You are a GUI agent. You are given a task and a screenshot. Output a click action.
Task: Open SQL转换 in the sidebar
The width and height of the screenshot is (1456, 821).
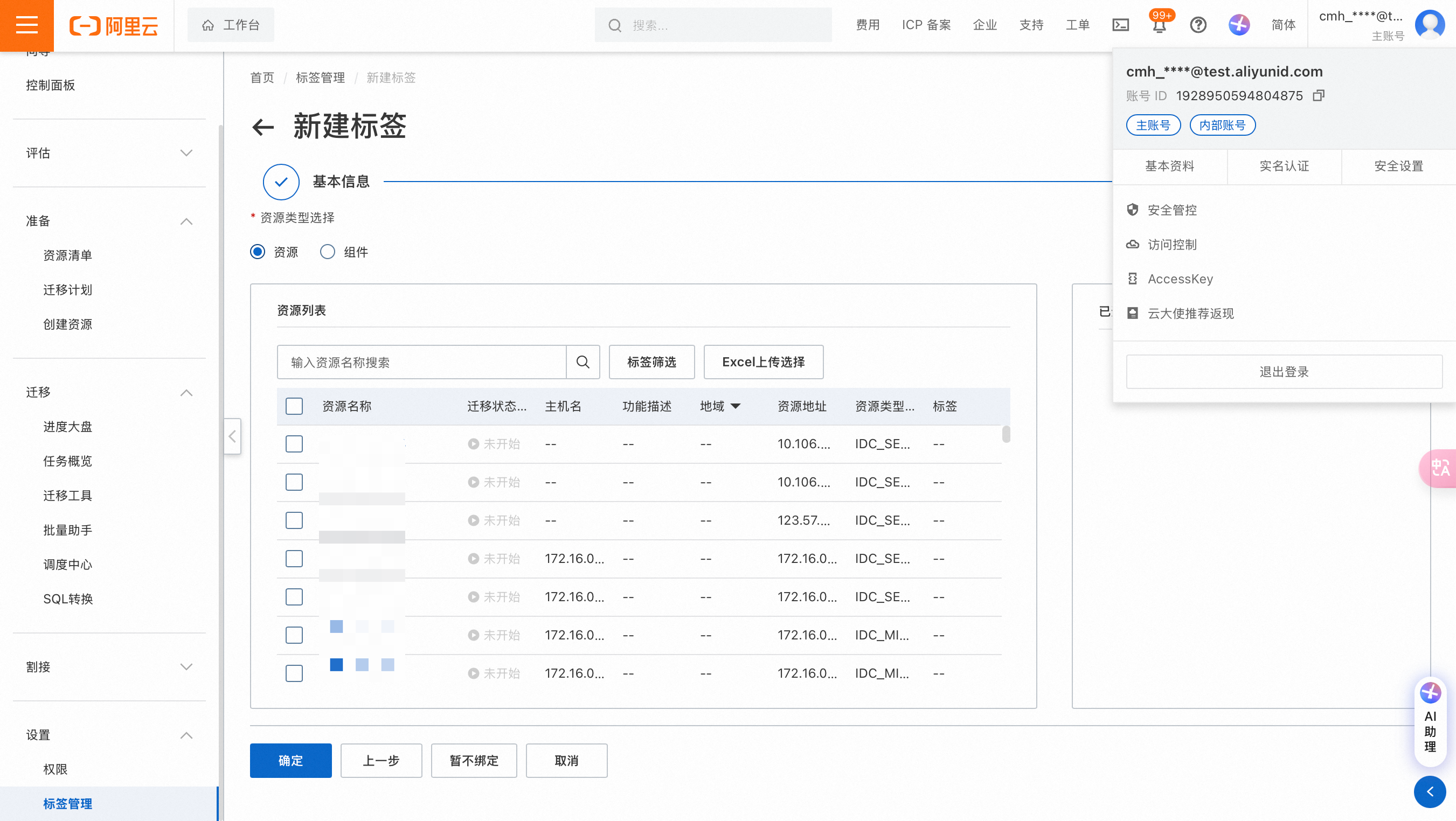(x=68, y=599)
